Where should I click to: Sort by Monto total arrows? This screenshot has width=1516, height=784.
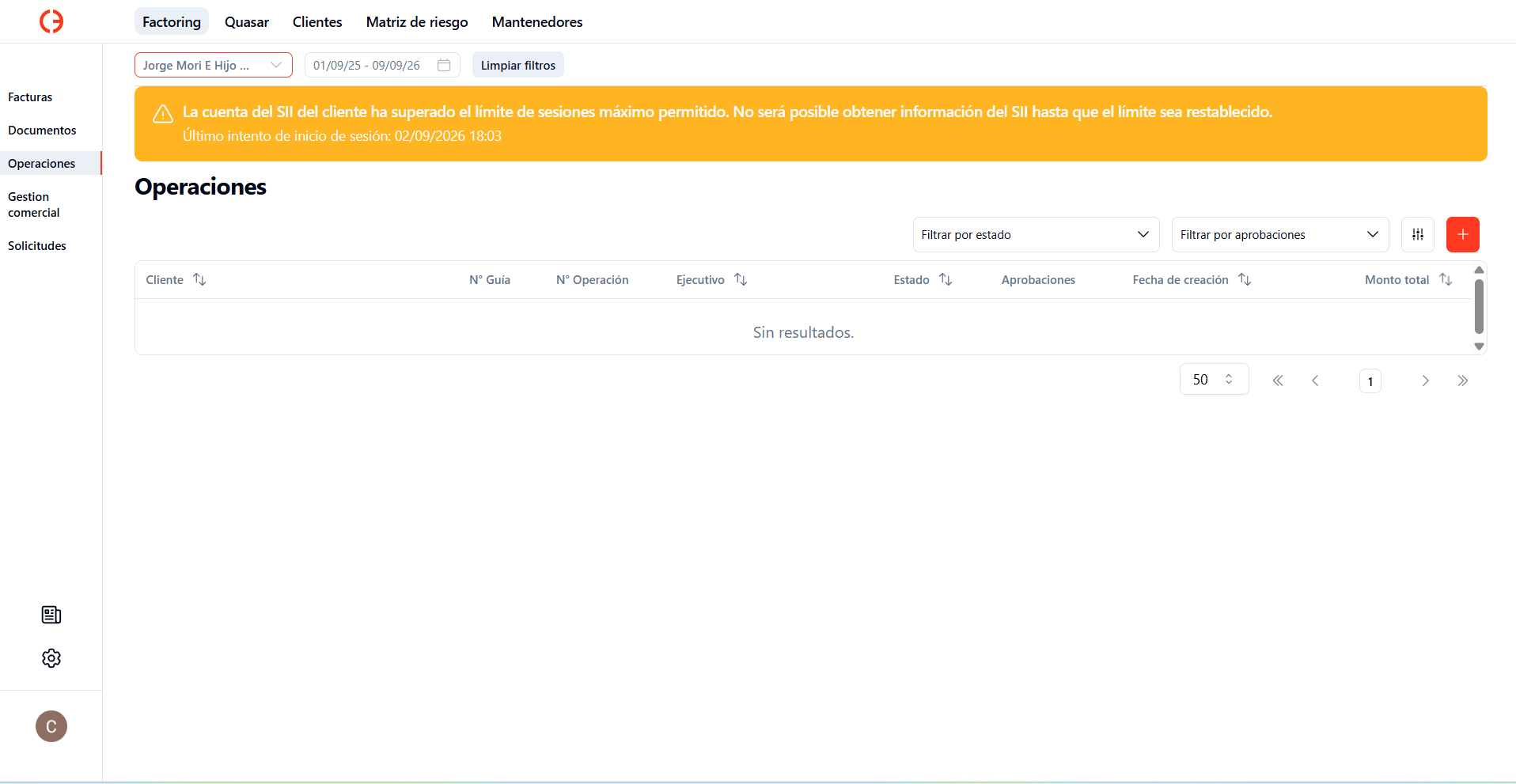tap(1446, 279)
